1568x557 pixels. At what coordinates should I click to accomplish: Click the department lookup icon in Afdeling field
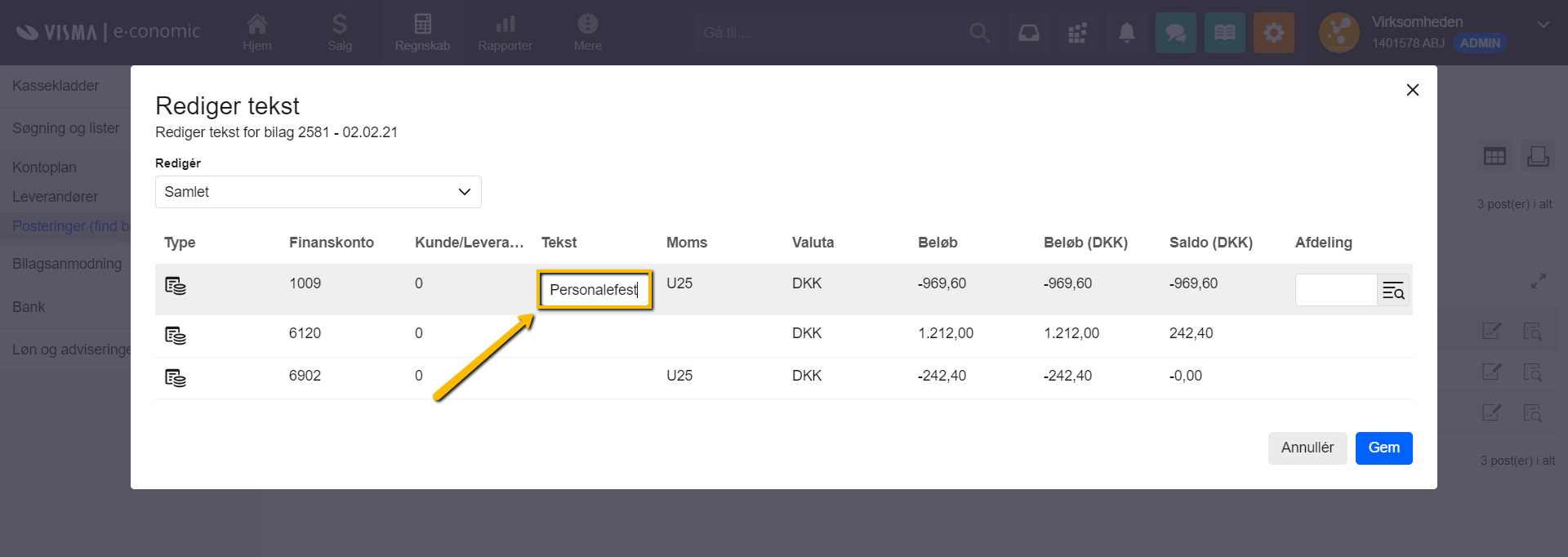pyautogui.click(x=1392, y=290)
